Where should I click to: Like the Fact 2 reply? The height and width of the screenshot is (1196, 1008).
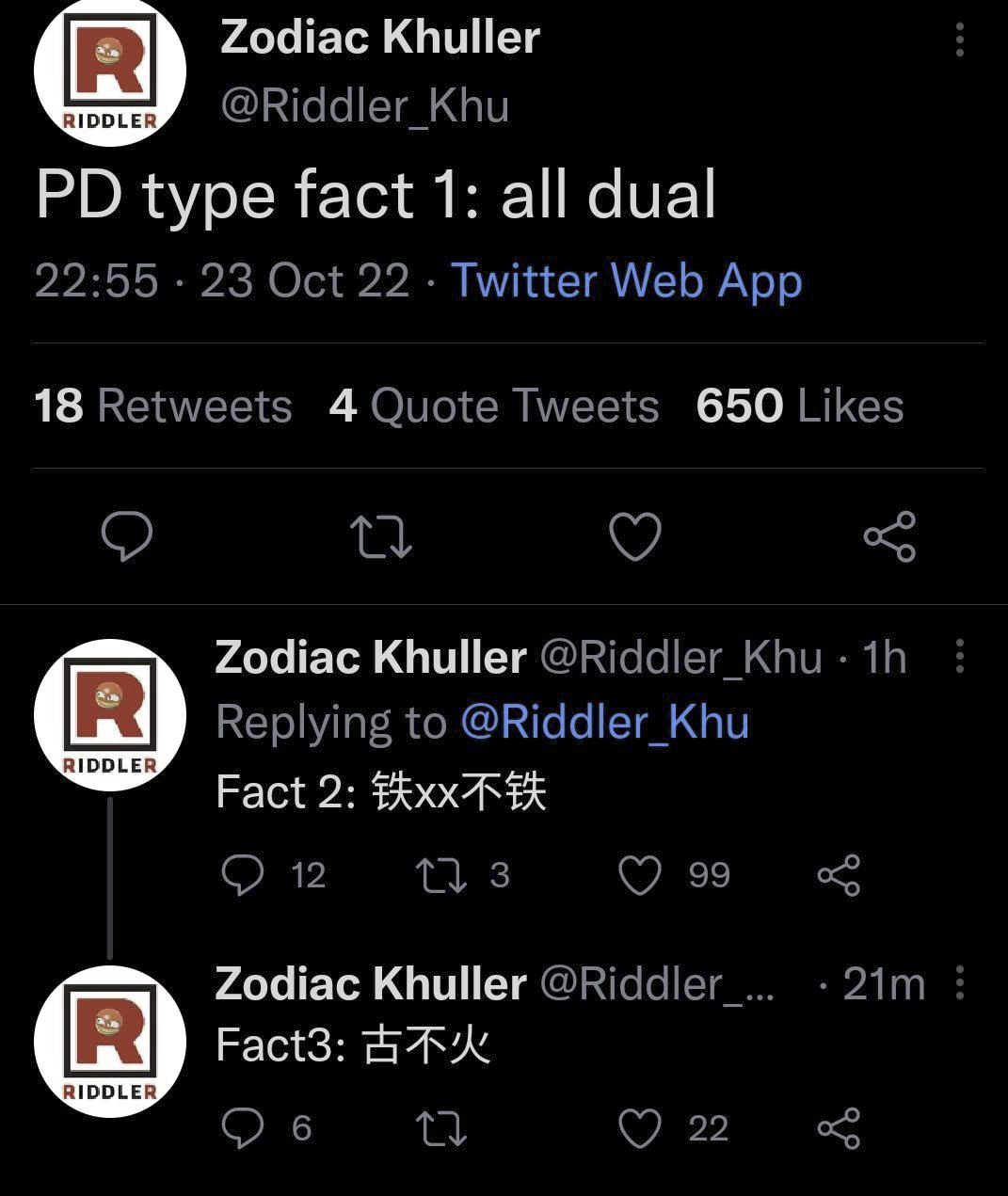[x=640, y=875]
